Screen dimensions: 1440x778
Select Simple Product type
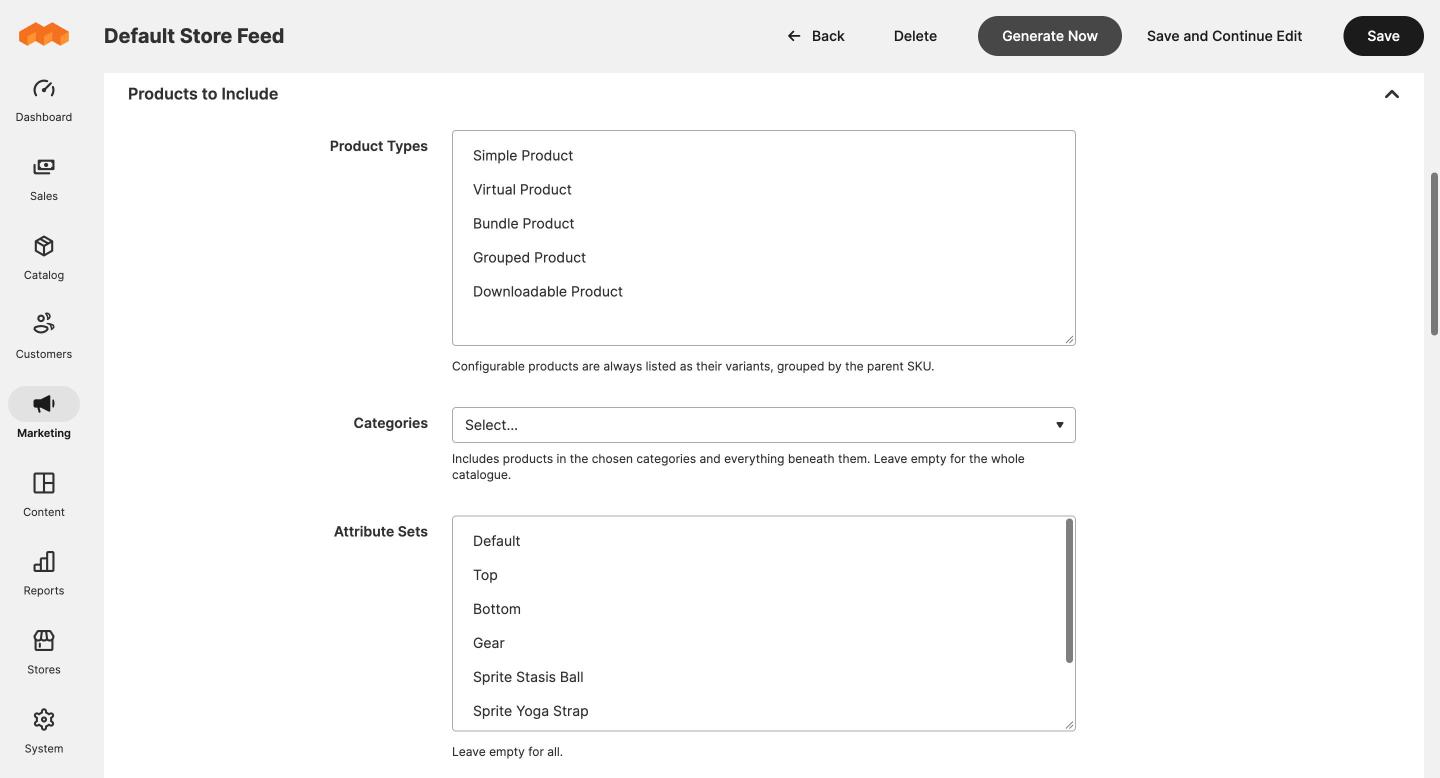763,155
